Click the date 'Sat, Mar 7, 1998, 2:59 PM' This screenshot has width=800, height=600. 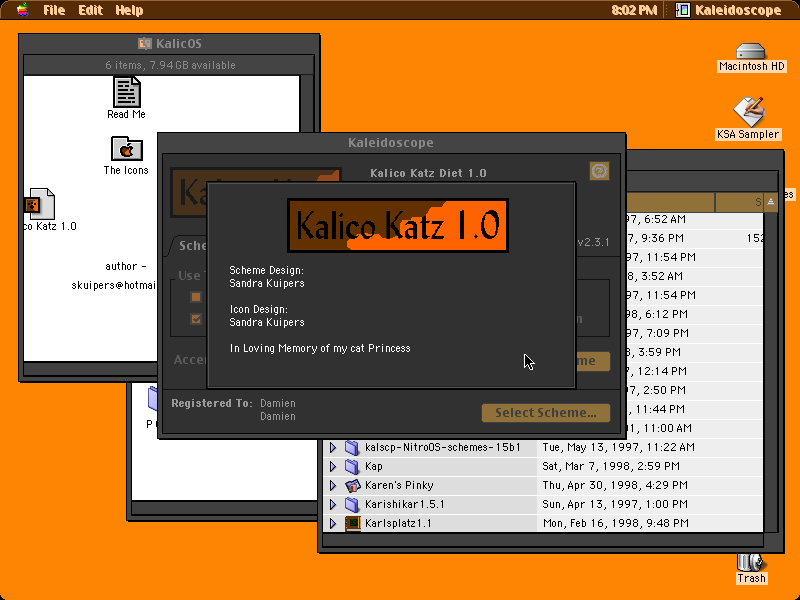(611, 466)
